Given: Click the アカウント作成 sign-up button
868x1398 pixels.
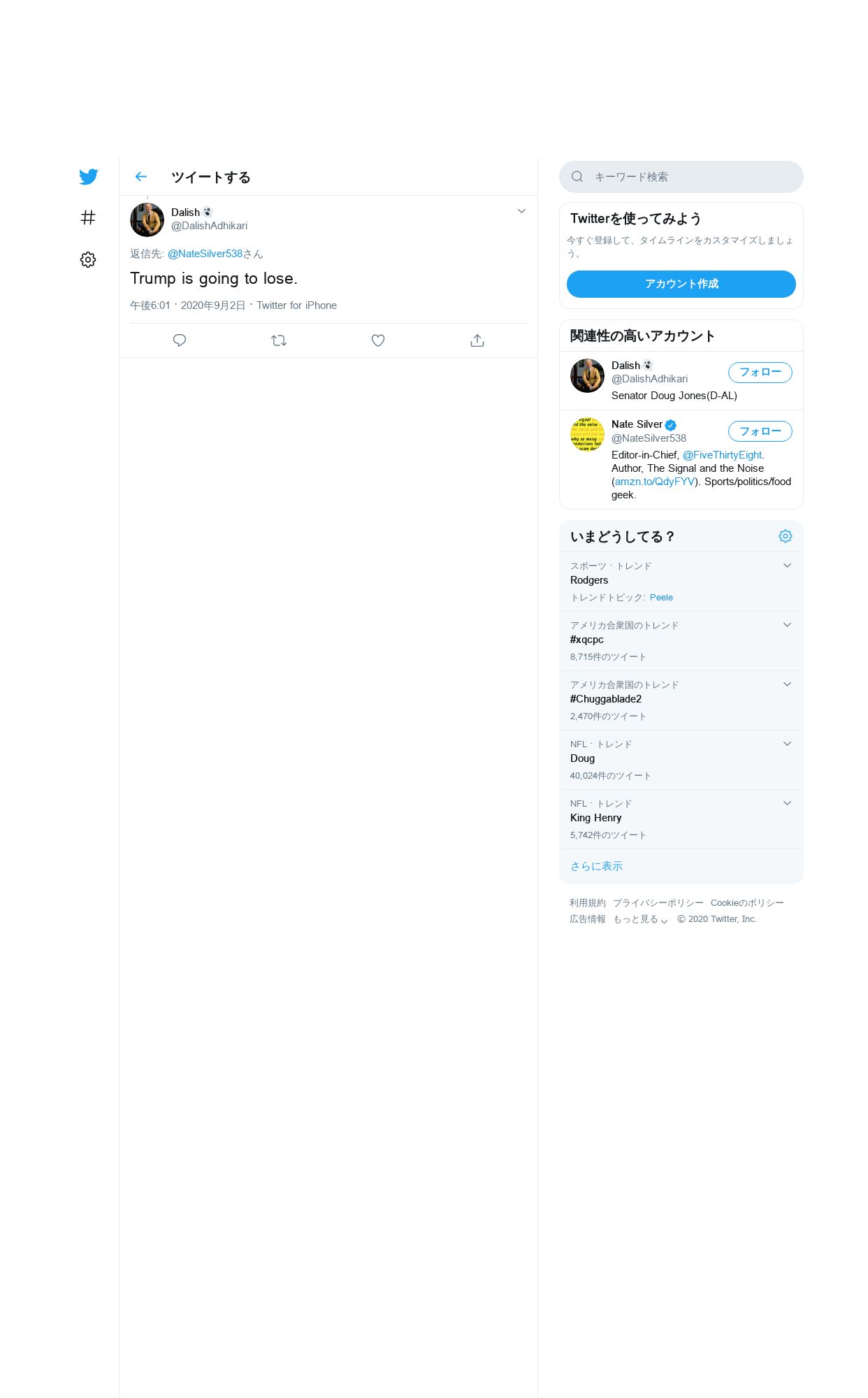Looking at the screenshot, I should [x=681, y=284].
